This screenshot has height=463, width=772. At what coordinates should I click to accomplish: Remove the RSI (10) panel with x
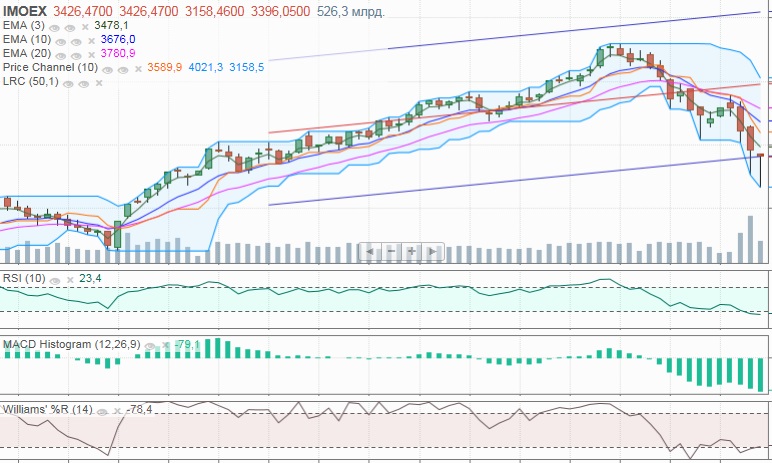pos(70,280)
